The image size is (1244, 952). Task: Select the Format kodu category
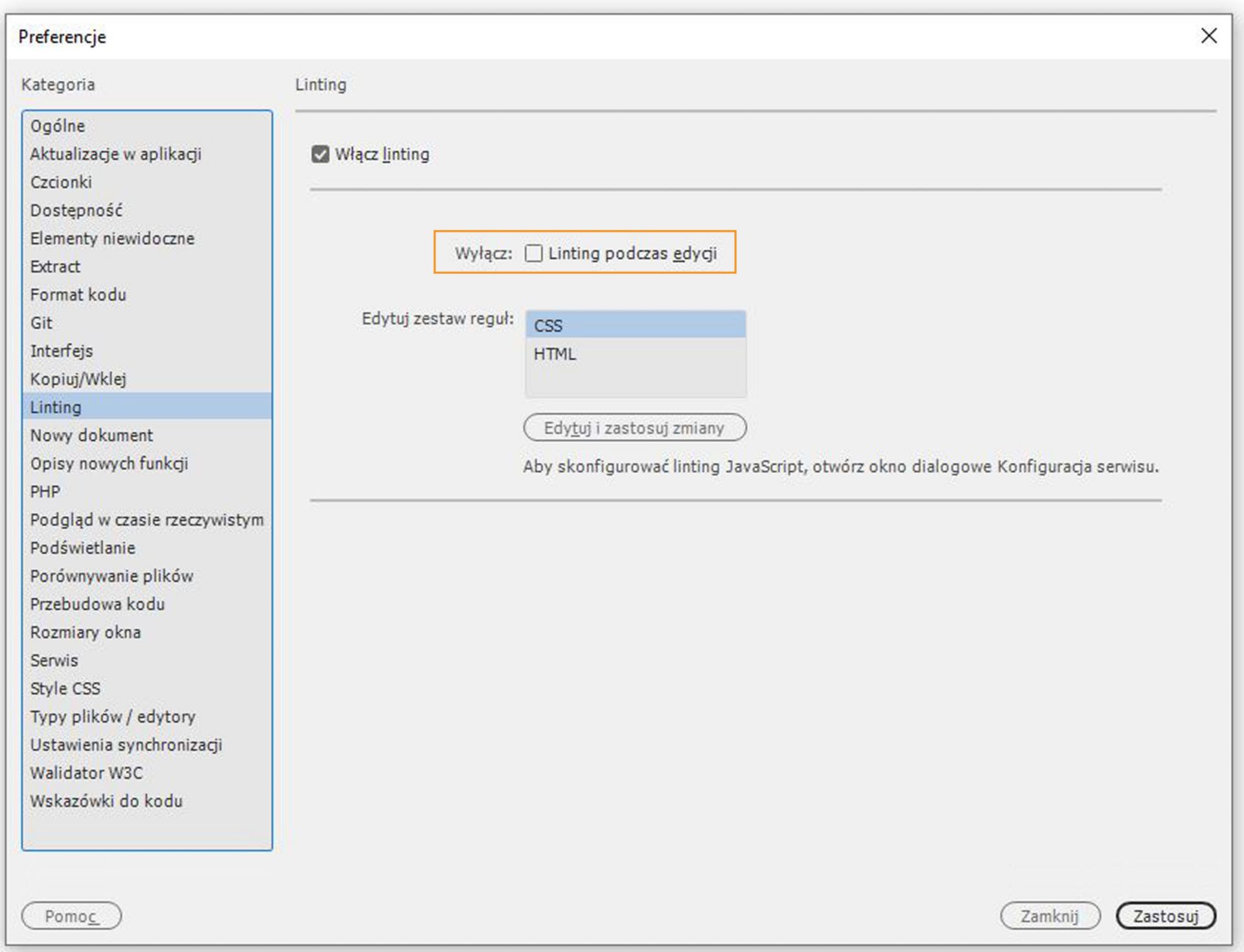78,295
